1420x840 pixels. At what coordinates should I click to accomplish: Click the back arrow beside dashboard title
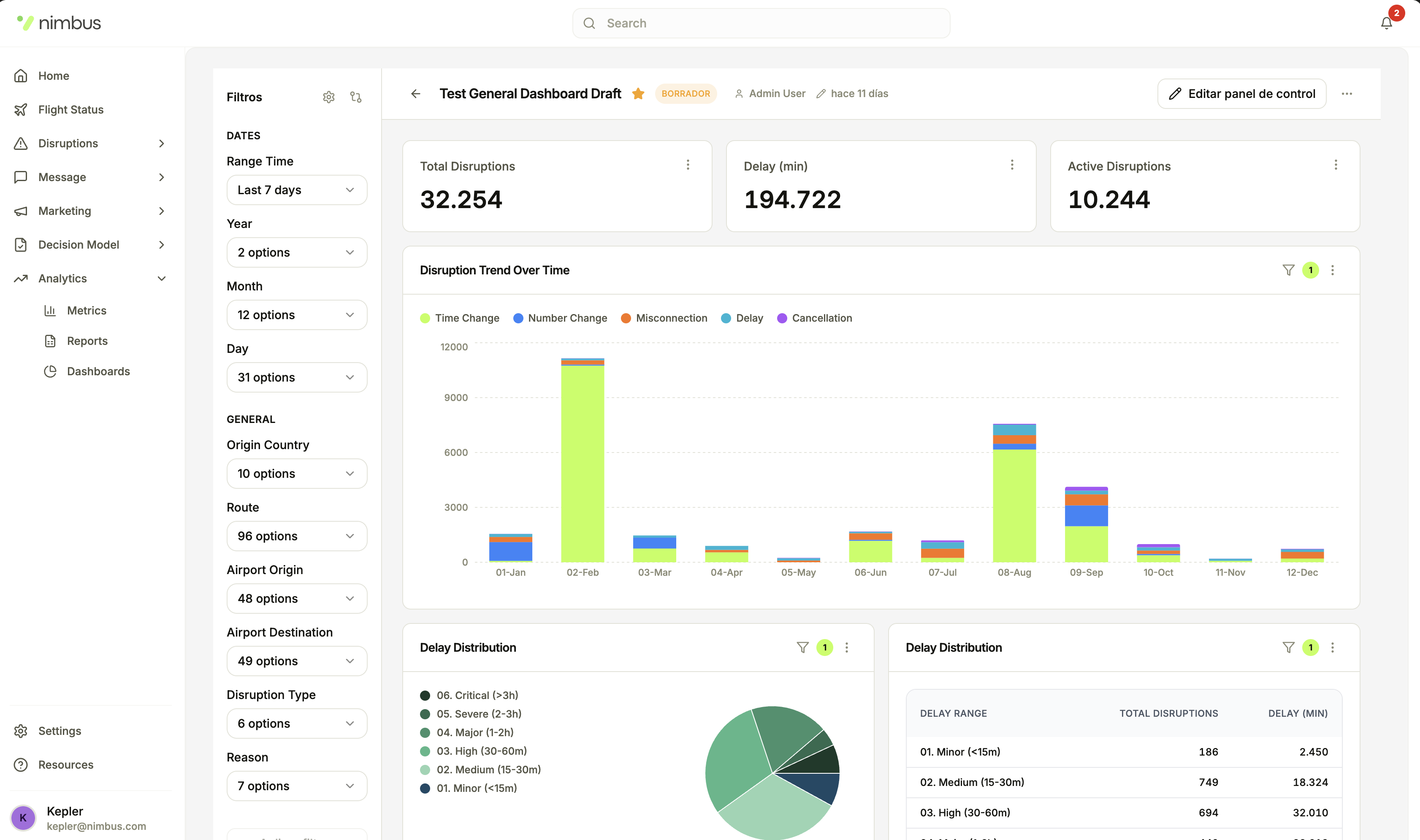click(x=415, y=93)
